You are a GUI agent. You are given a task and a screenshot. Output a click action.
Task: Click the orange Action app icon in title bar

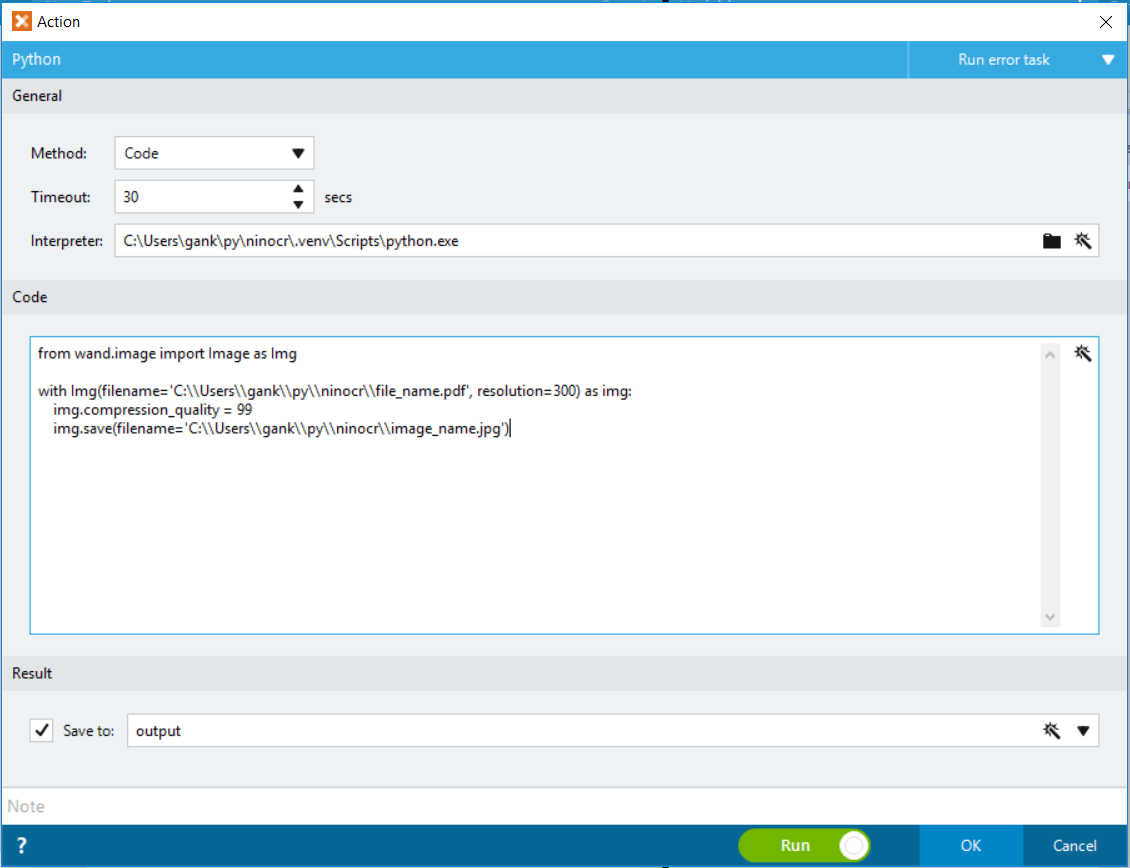pyautogui.click(x=22, y=22)
